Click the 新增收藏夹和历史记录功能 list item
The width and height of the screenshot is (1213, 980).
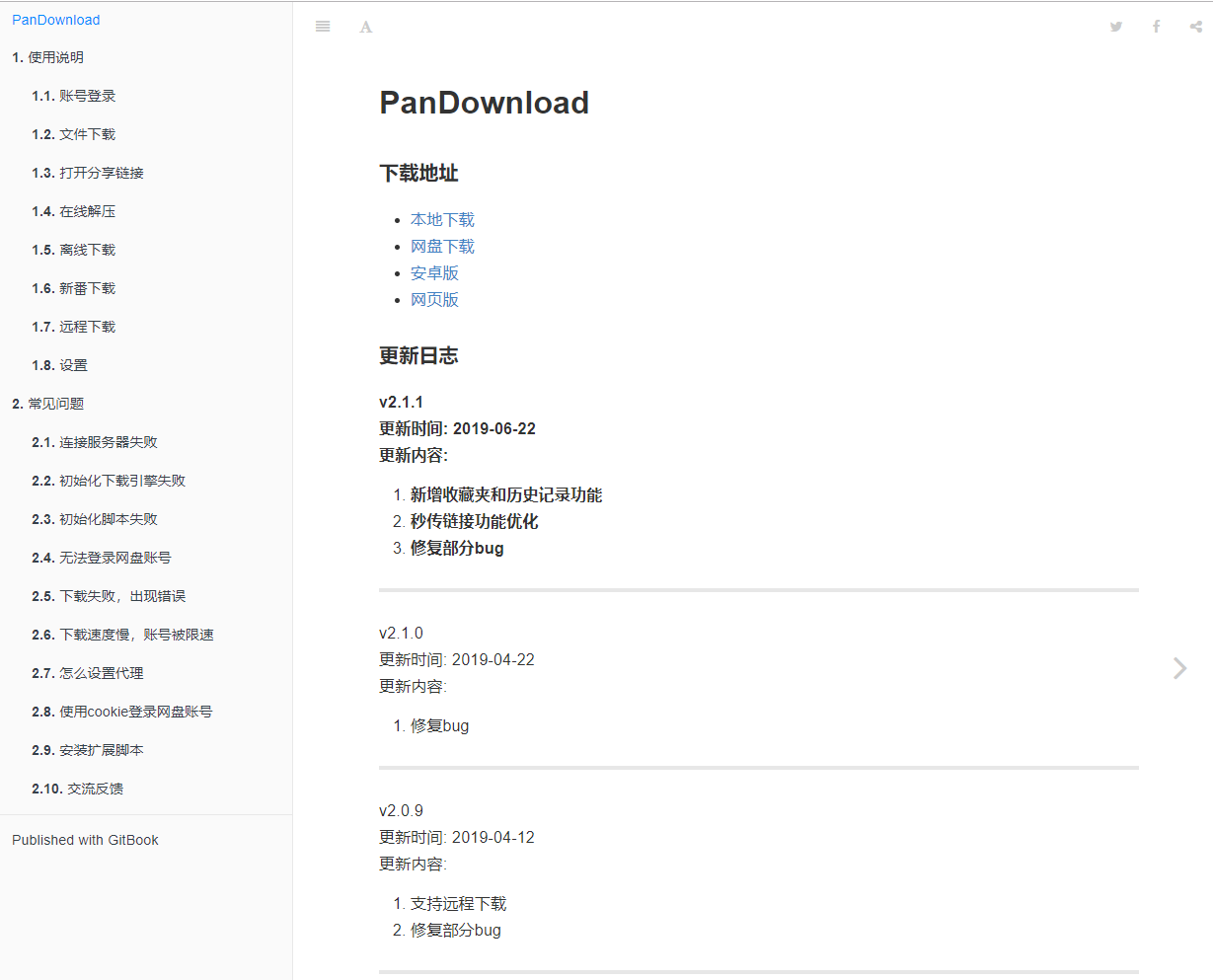pos(506,494)
